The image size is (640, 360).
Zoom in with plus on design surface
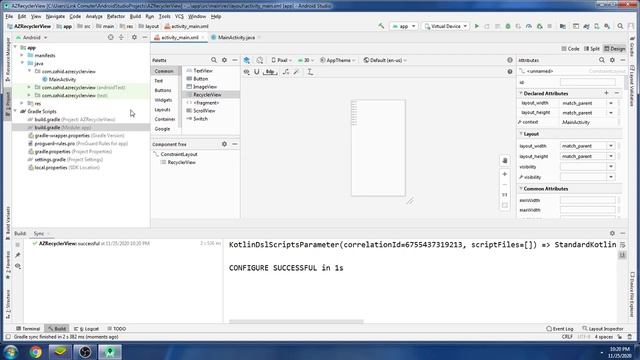coord(505,174)
